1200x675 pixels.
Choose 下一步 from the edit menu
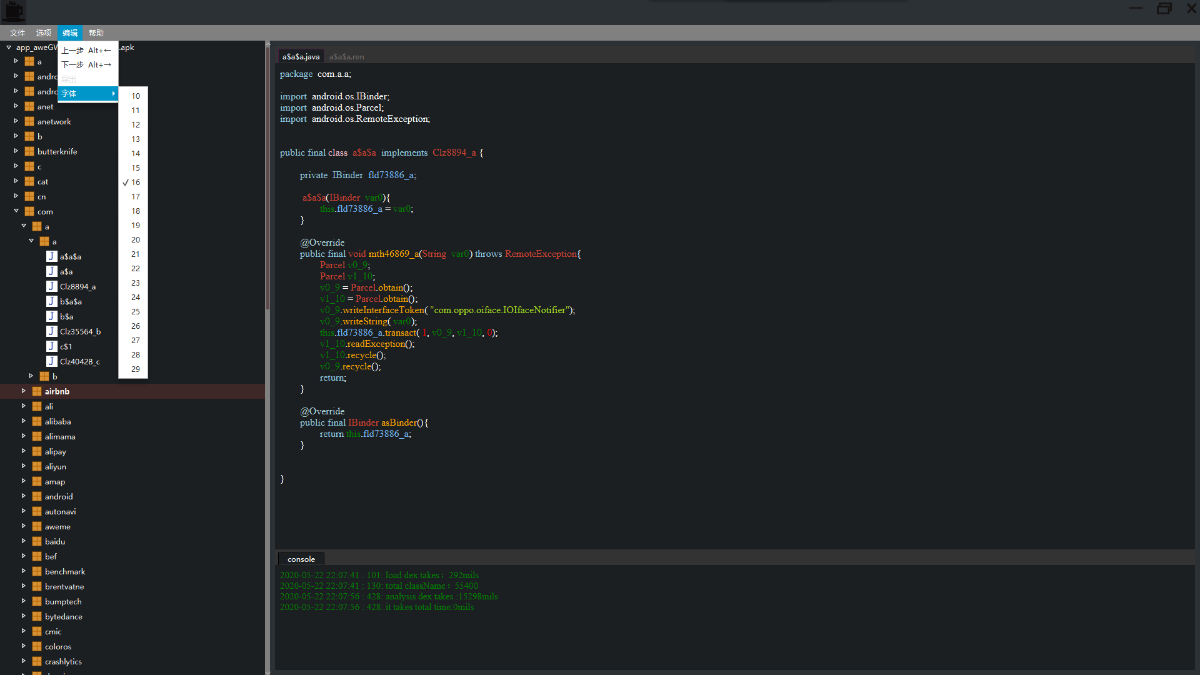coord(88,64)
